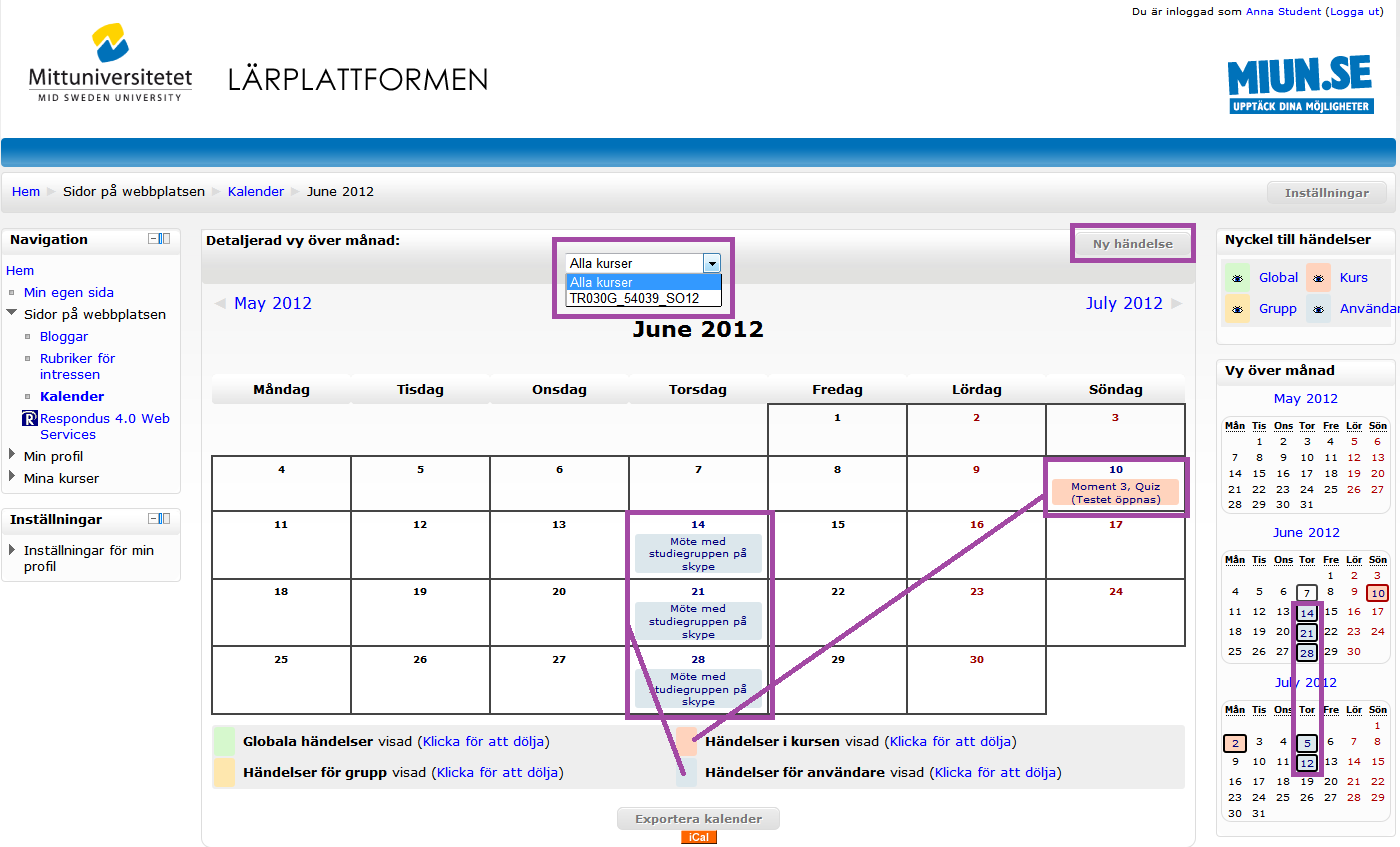Screen dimensions: 1400x847
Task: Click the Torsdag column header
Action: coord(698,389)
